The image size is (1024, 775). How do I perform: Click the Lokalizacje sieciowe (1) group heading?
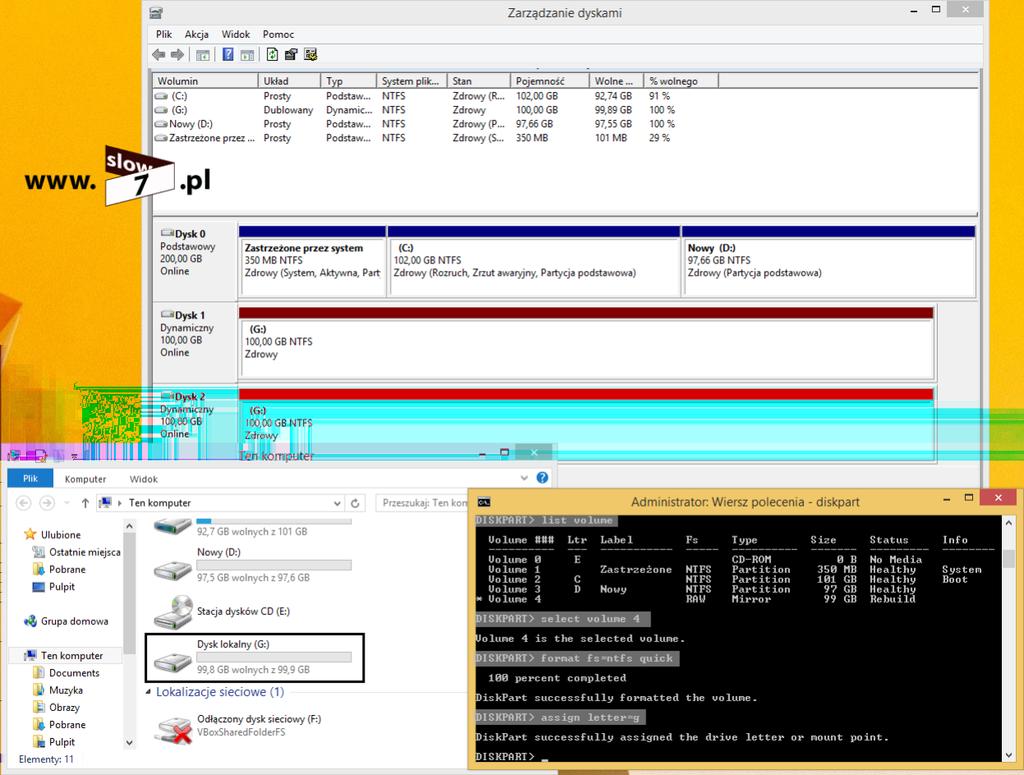click(220, 691)
